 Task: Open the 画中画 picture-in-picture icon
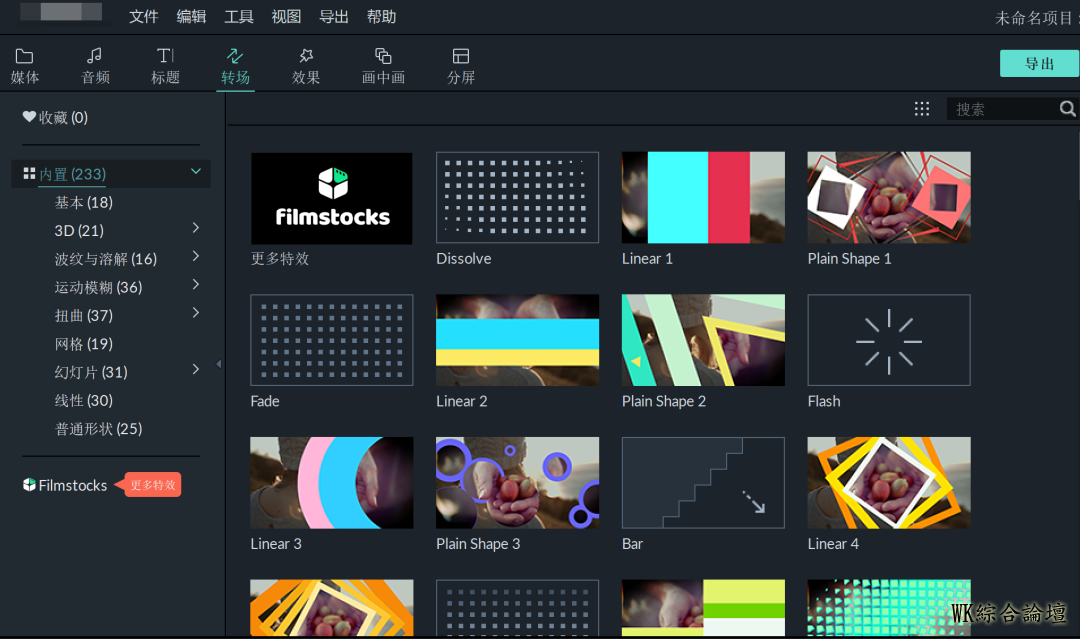click(383, 56)
